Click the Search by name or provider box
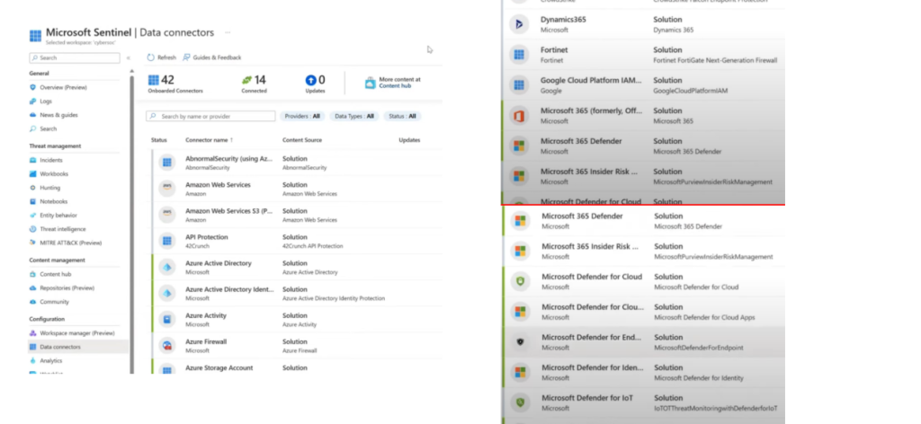 click(x=210, y=116)
